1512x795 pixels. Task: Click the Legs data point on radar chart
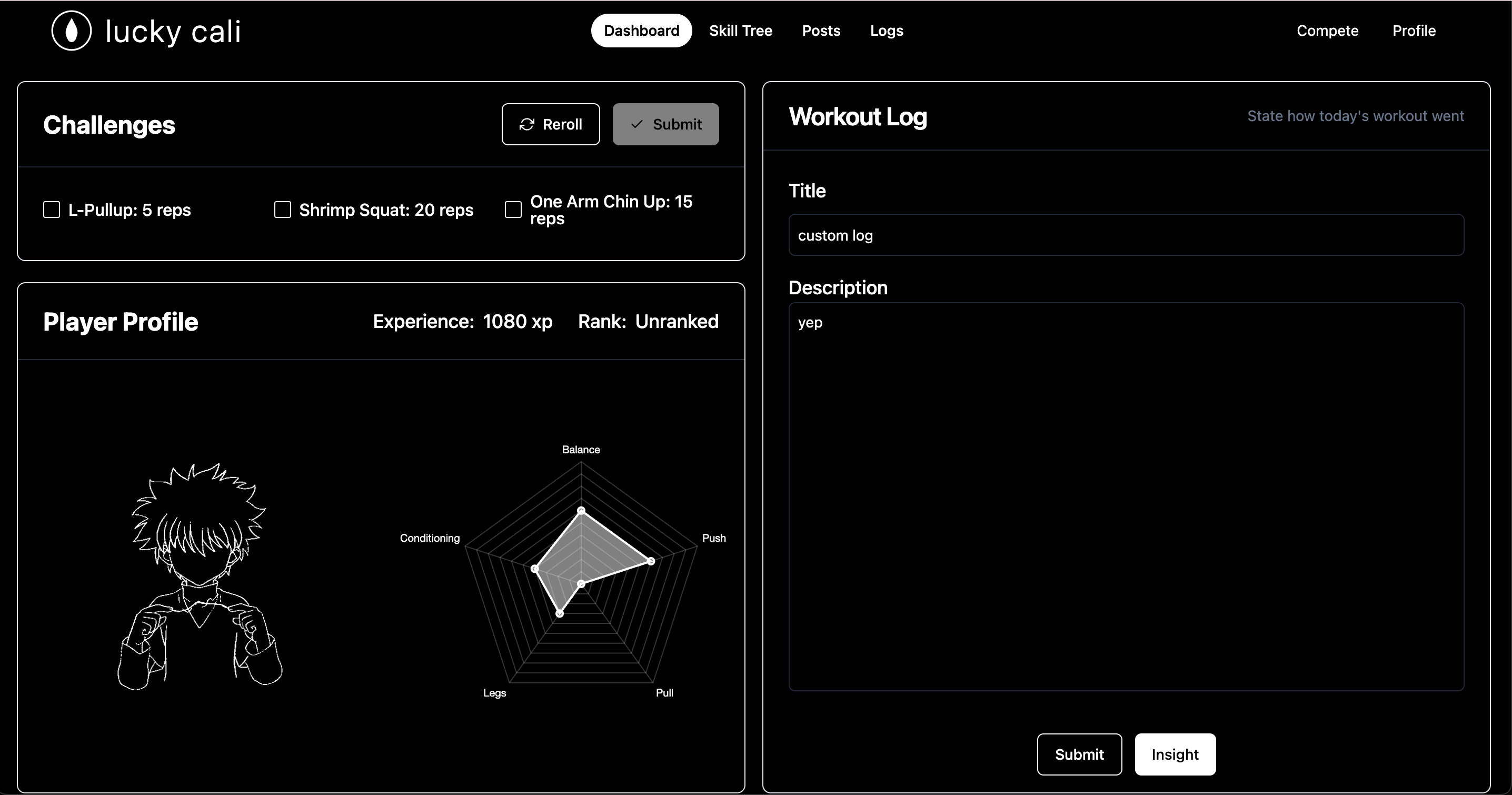tap(560, 613)
